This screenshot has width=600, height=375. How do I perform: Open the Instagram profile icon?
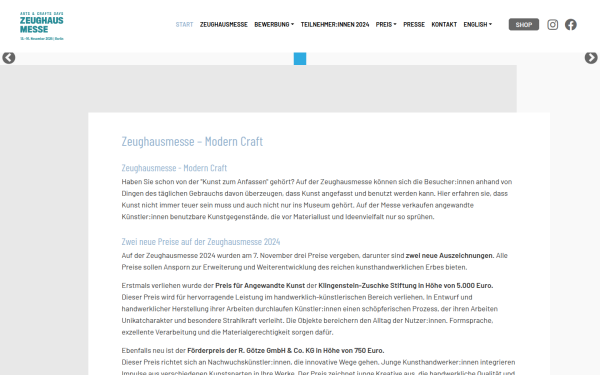coord(552,24)
